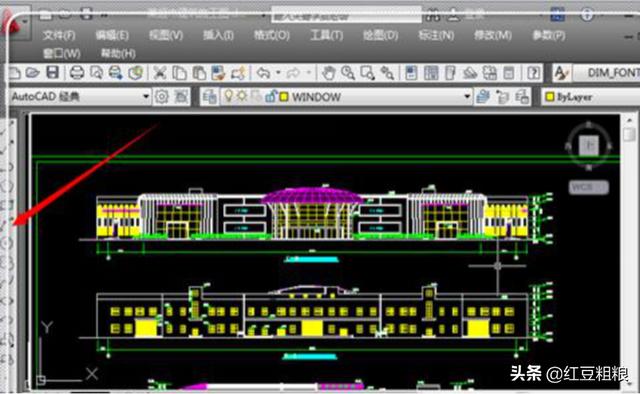640x394 pixels.
Task: Activate the Pan hand tool
Action: click(x=328, y=73)
